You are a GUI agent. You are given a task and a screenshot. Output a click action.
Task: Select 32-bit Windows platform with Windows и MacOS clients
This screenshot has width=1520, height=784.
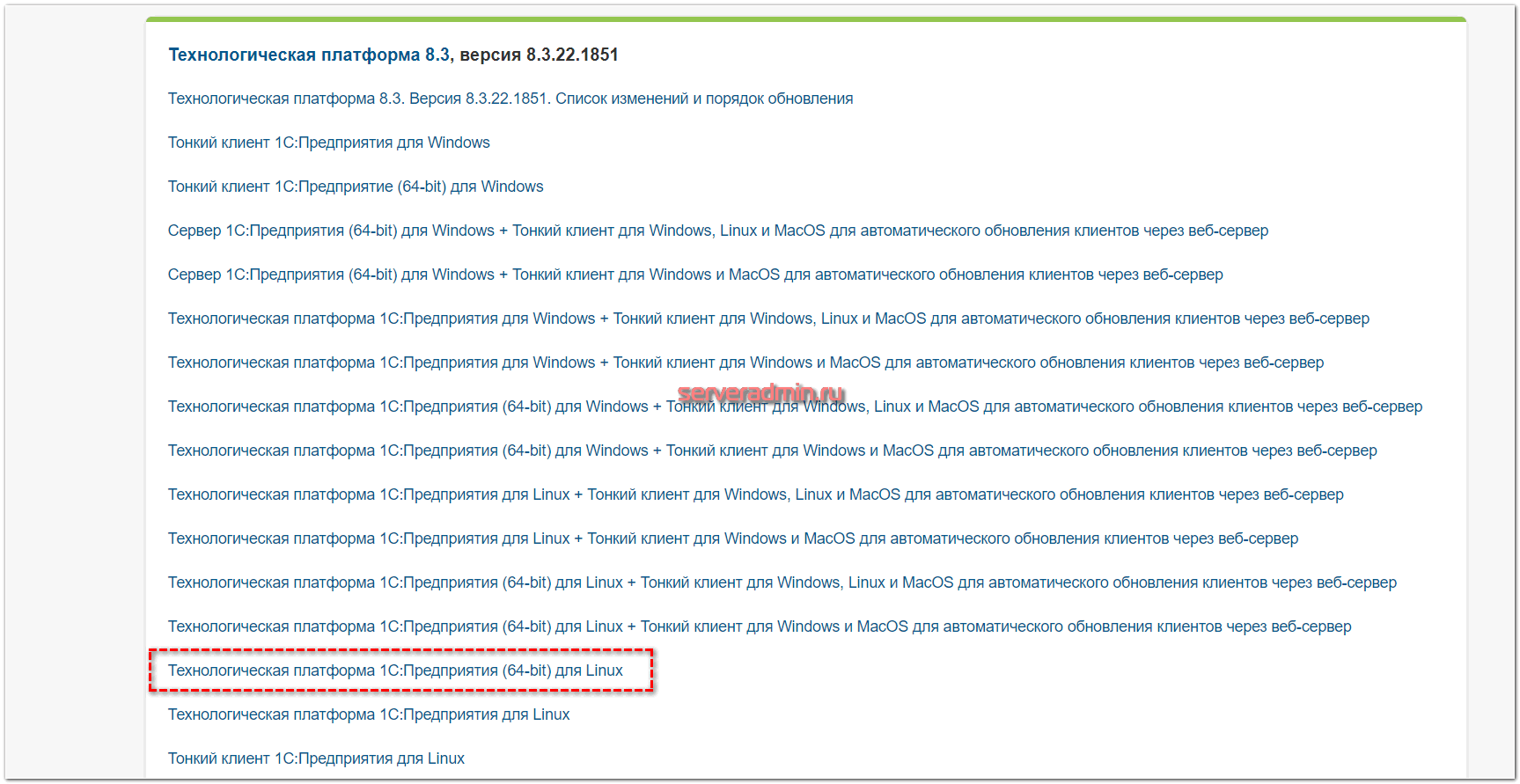(x=745, y=363)
